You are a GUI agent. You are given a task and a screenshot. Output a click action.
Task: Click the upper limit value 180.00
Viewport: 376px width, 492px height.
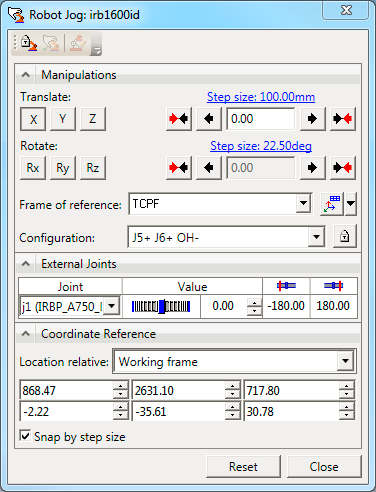coord(333,306)
